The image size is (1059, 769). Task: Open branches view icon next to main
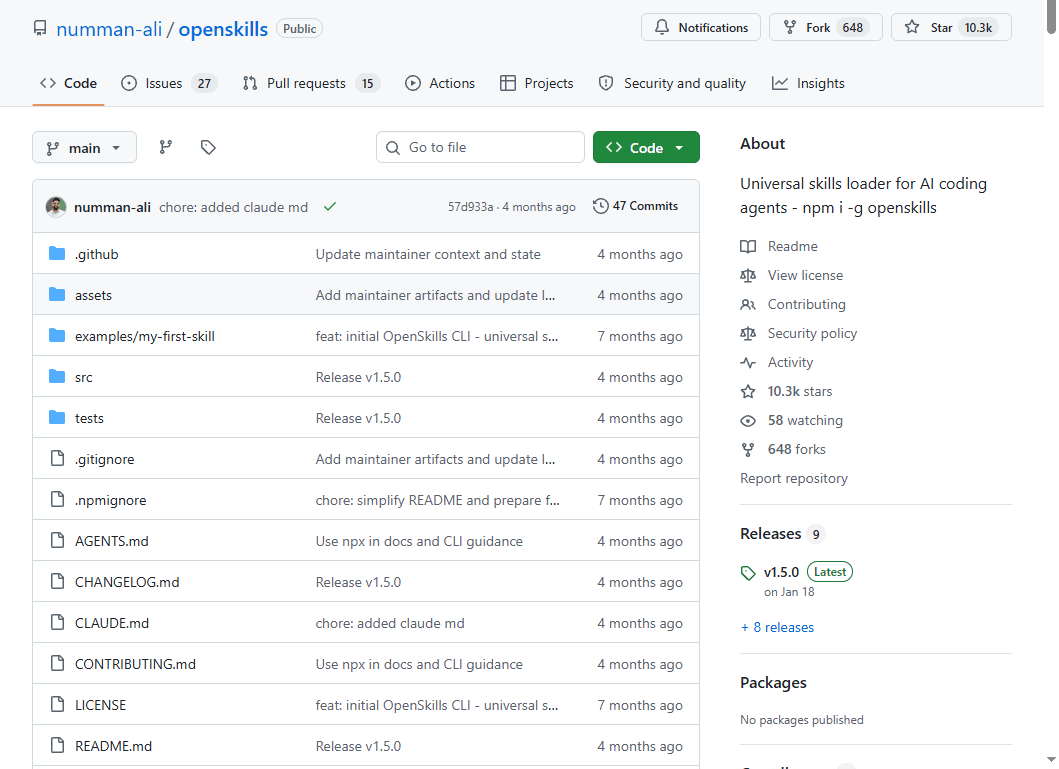(165, 147)
